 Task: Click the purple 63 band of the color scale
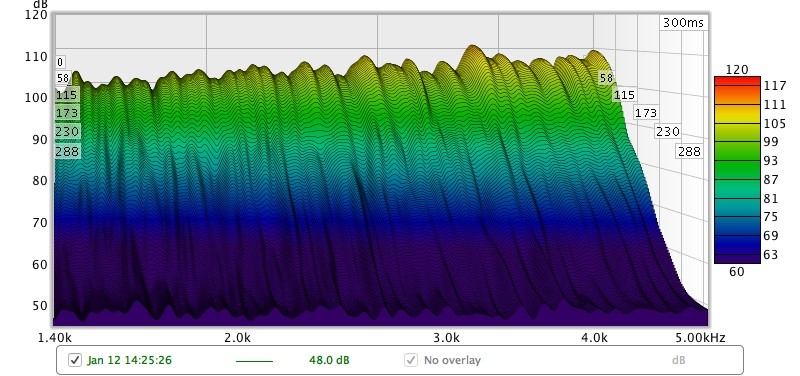737,255
